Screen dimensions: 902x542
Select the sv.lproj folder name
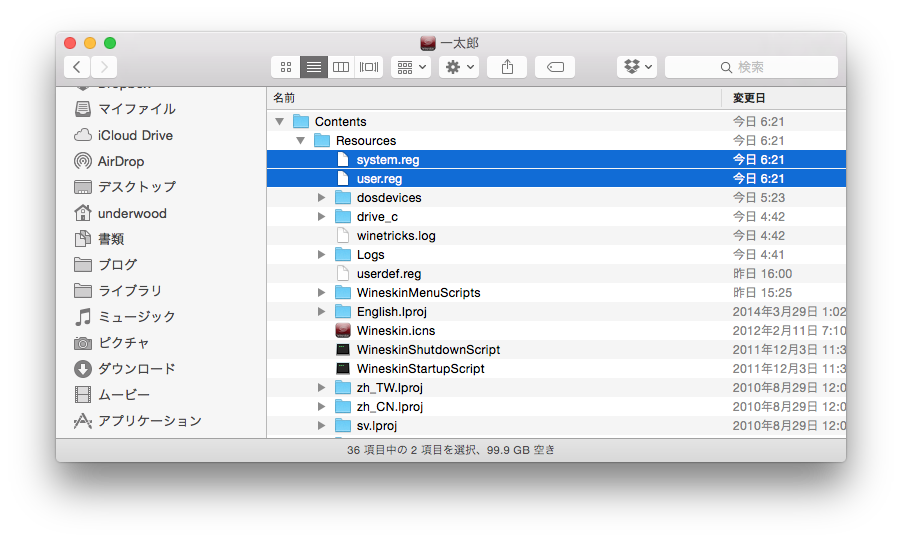(x=377, y=425)
